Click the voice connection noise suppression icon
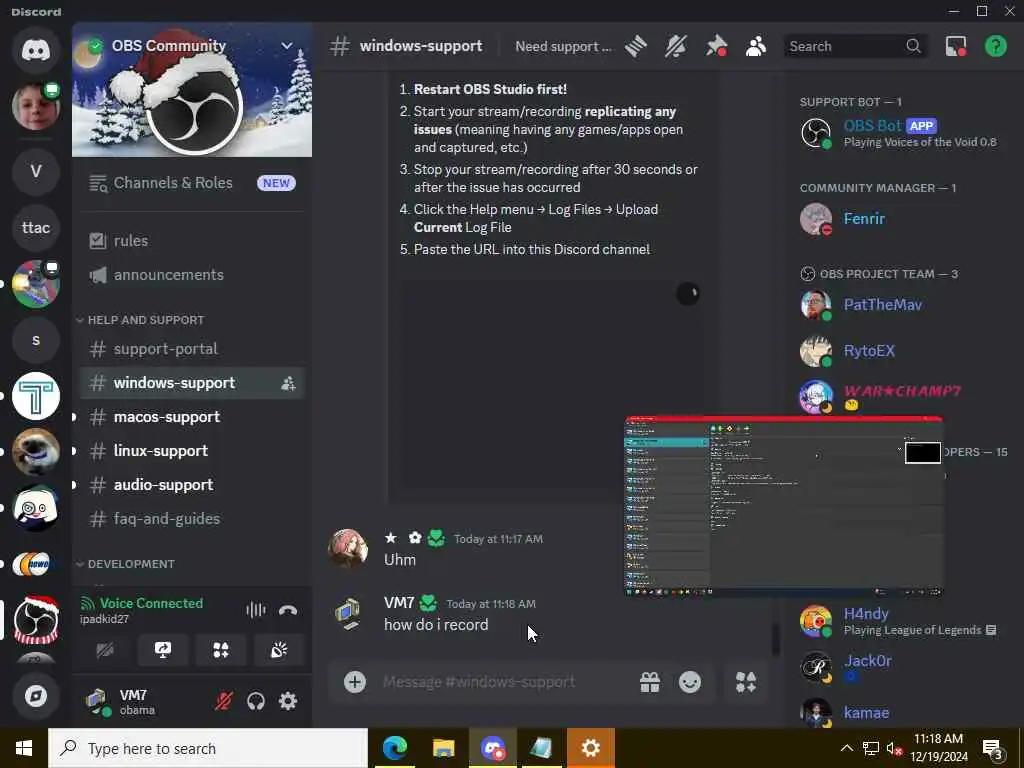The width and height of the screenshot is (1024, 768). click(256, 610)
